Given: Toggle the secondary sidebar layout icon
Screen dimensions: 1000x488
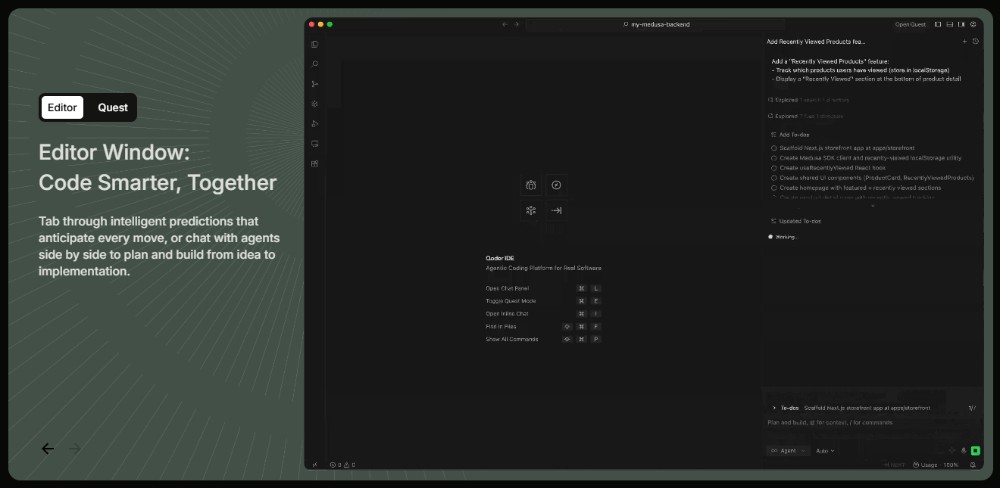Looking at the screenshot, I should [x=961, y=24].
